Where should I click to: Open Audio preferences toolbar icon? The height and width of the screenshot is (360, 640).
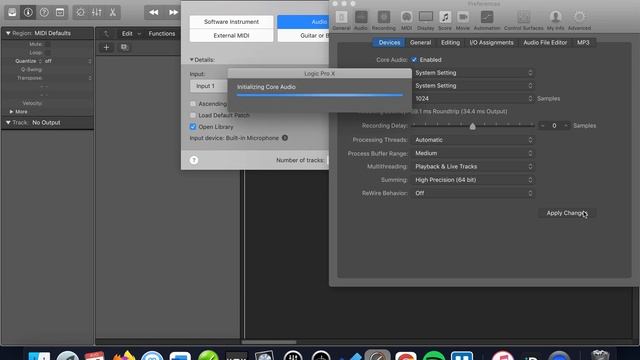click(361, 20)
